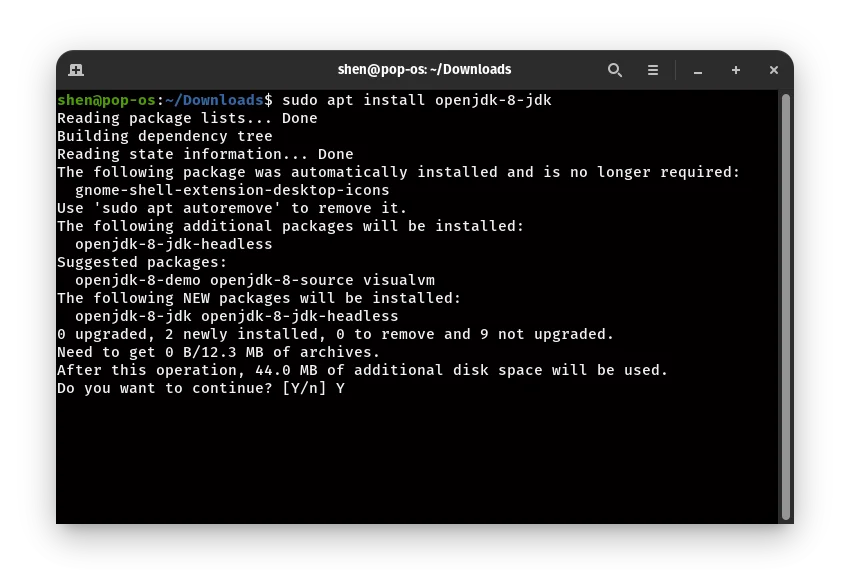Click the 'Suggested packages:' line
850x586 pixels.
tap(142, 262)
